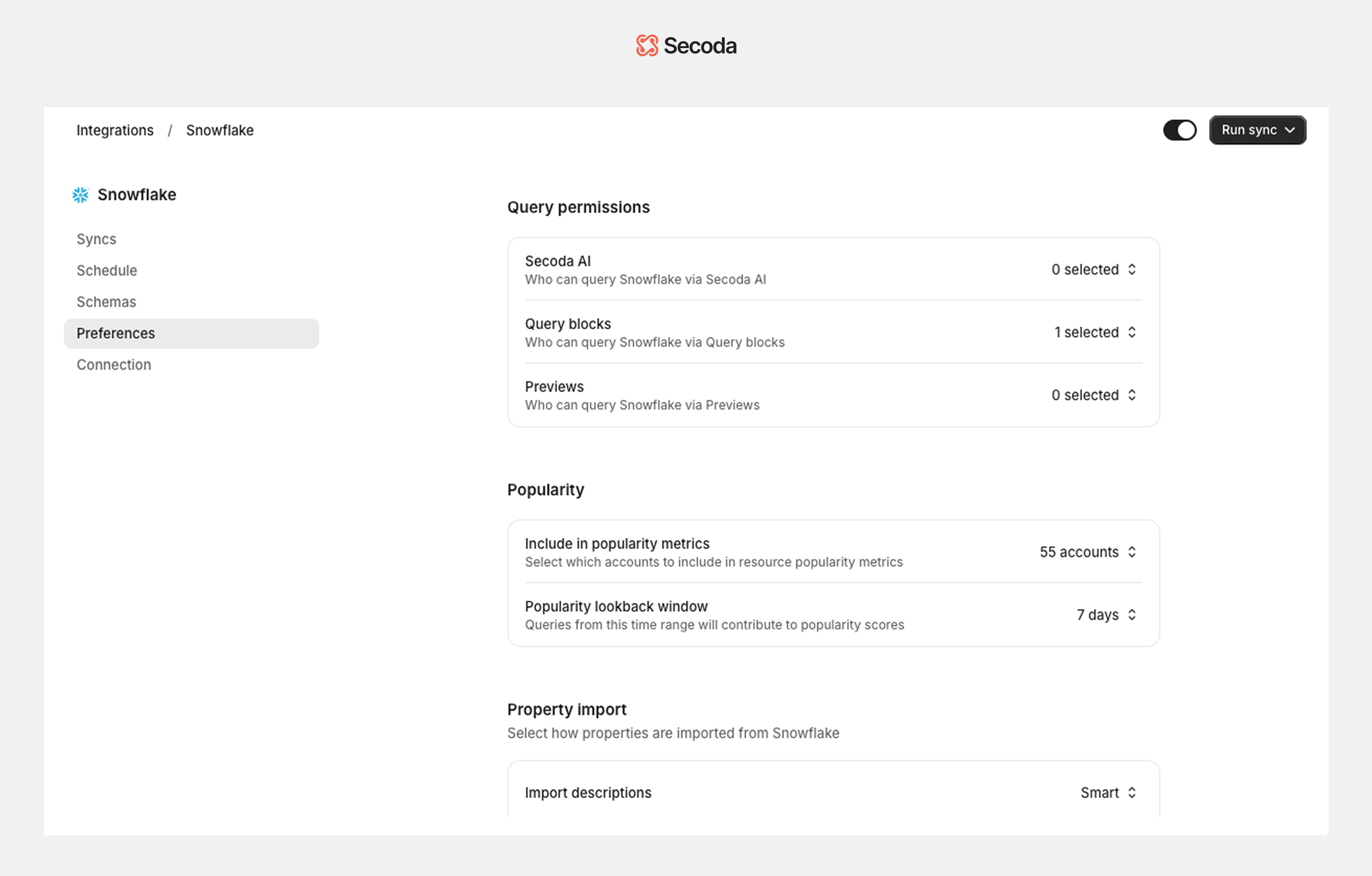Change the '7 days' lookback window
Screen dimensions: 1372x876
click(1107, 614)
